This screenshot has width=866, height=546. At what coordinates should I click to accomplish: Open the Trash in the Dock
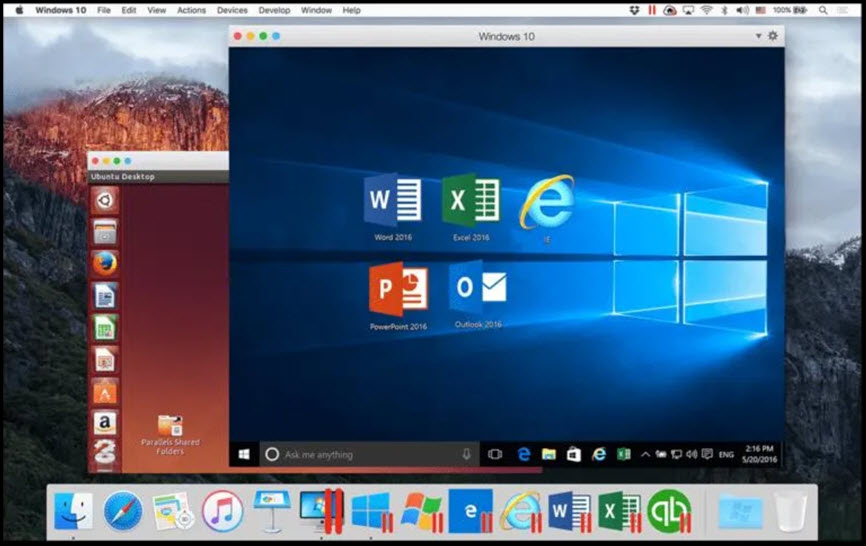pyautogui.click(x=790, y=511)
